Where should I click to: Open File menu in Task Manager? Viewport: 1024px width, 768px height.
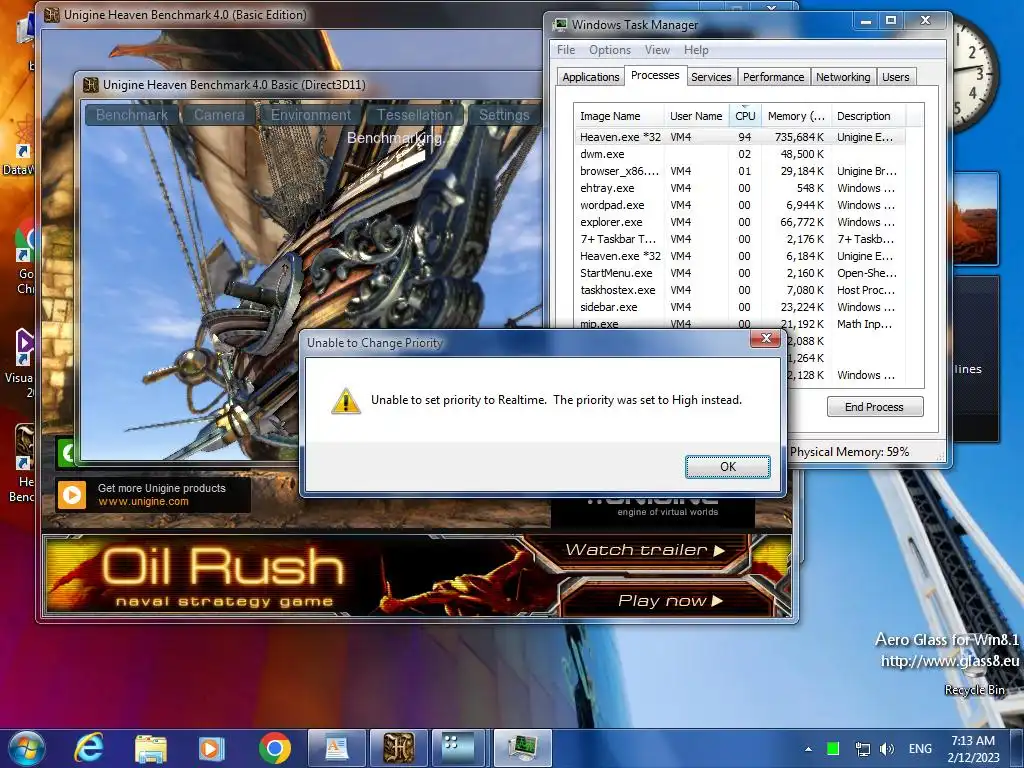click(x=566, y=50)
